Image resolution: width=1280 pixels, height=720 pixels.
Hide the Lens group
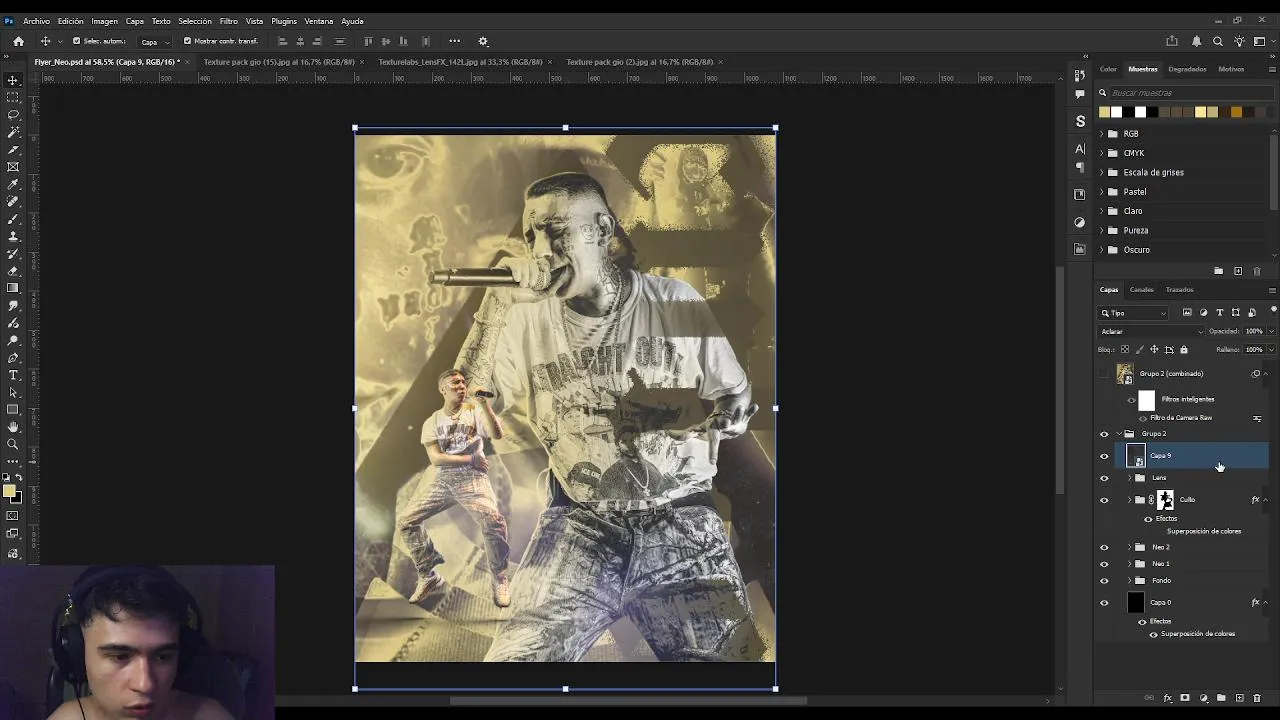[x=1104, y=478]
